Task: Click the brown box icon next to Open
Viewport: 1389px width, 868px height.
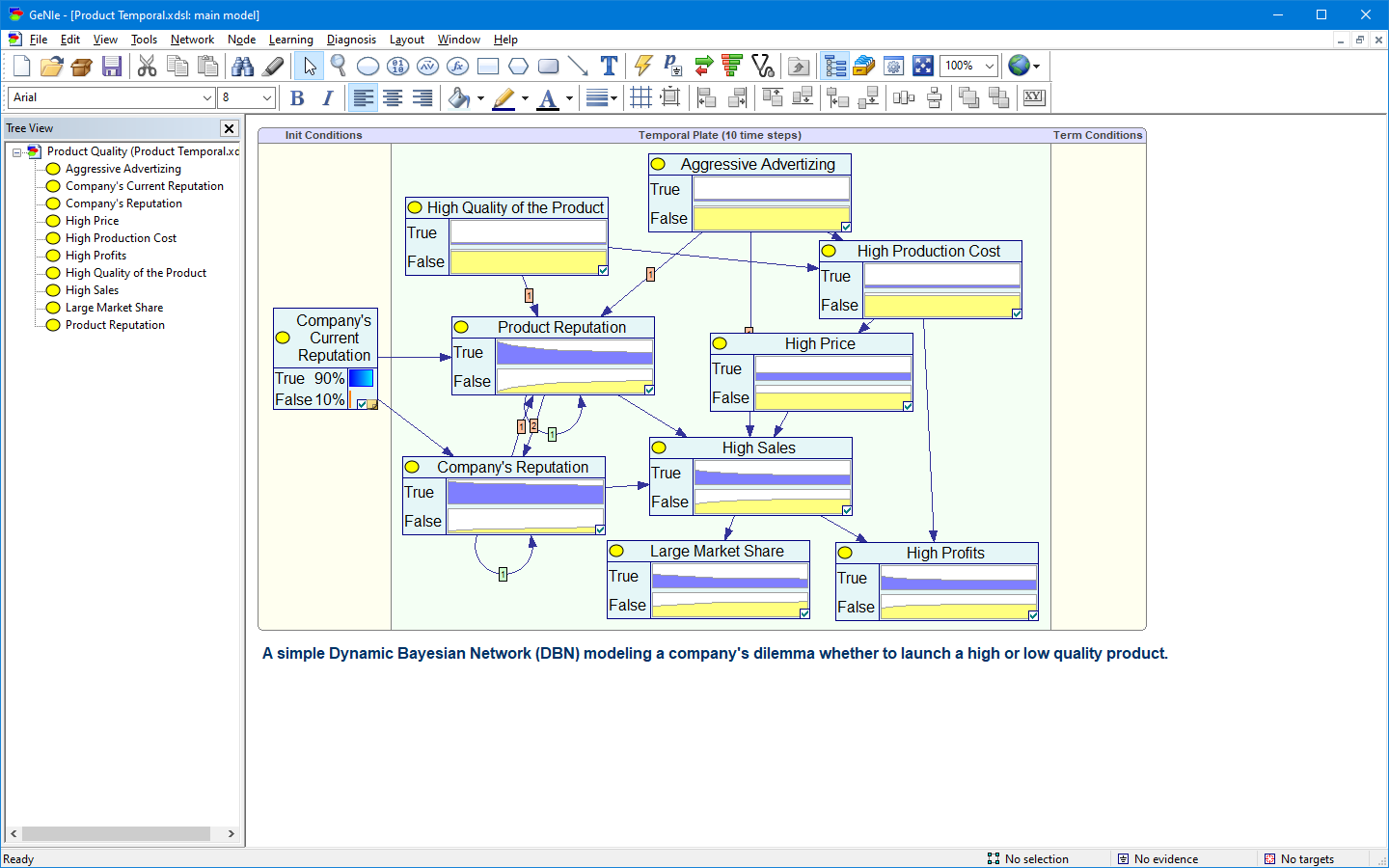Action: pyautogui.click(x=82, y=66)
